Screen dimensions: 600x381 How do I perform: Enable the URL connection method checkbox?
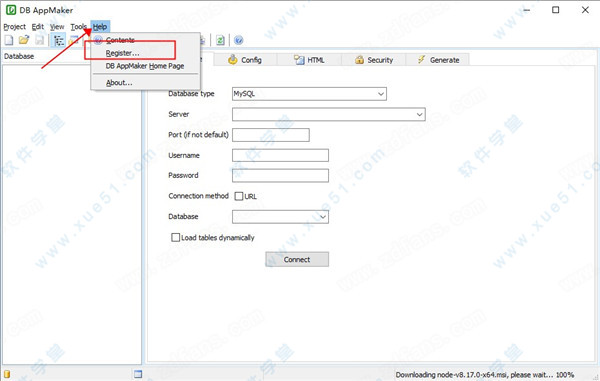point(239,196)
